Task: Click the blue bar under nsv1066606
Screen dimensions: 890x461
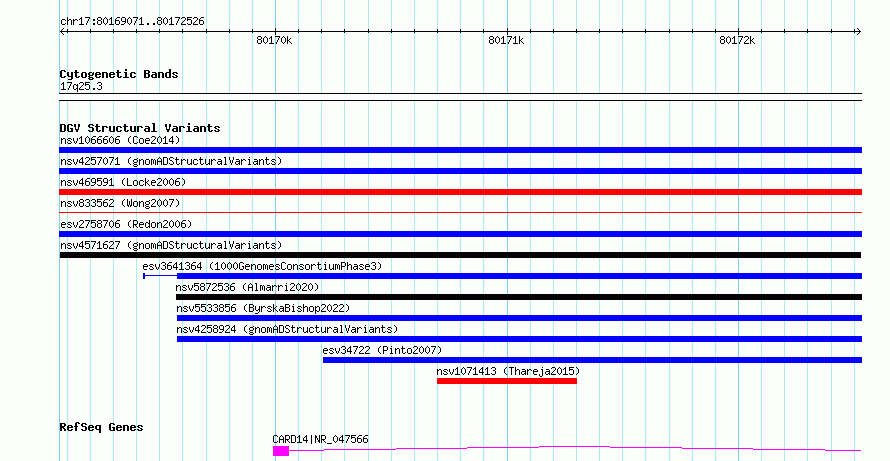Action: 460,150
